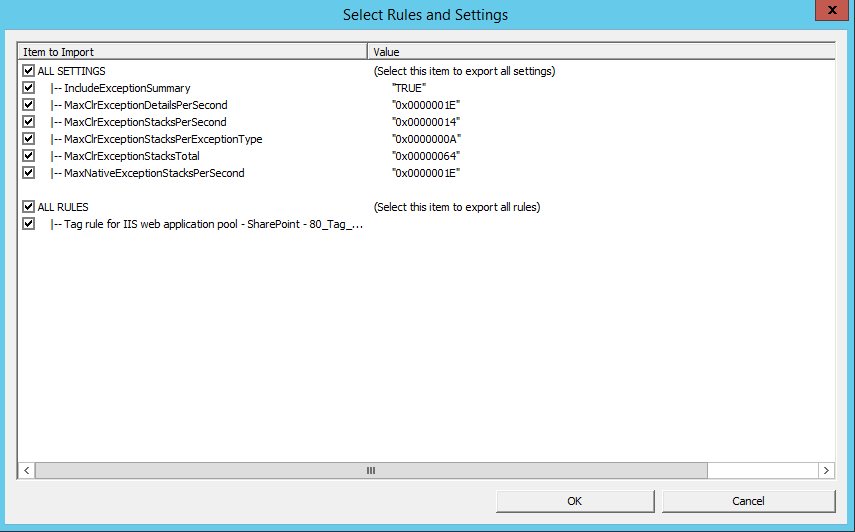The width and height of the screenshot is (855, 532).
Task: Toggle the MaxClrExceptionDetailsPerSecond checkbox
Action: click(29, 105)
